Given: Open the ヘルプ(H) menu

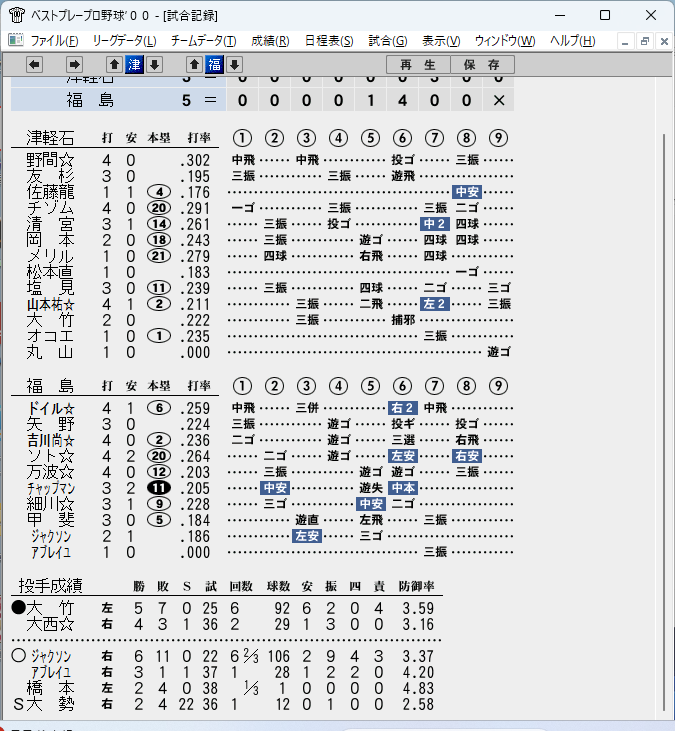Looking at the screenshot, I should 572,41.
